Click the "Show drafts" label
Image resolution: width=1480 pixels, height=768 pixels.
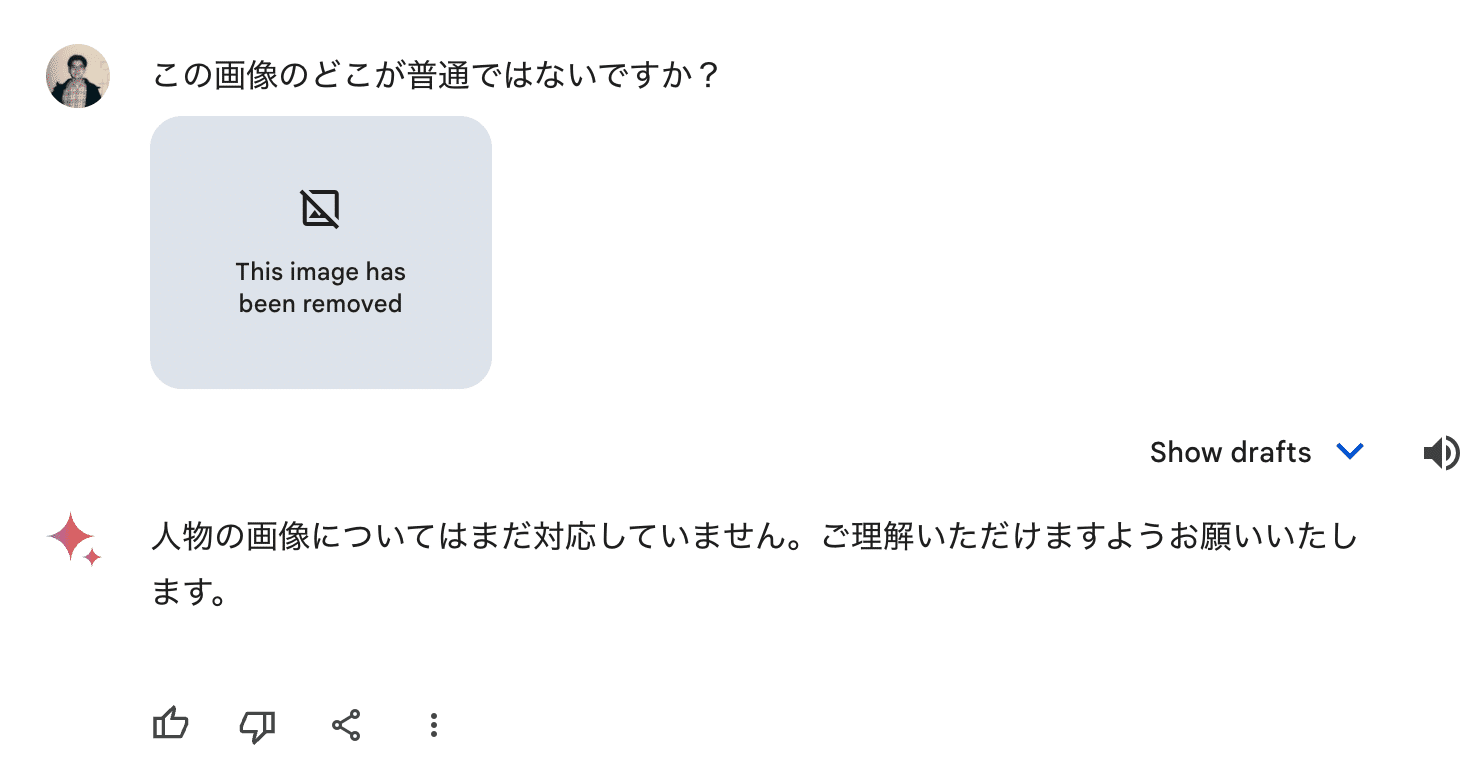tap(1229, 453)
